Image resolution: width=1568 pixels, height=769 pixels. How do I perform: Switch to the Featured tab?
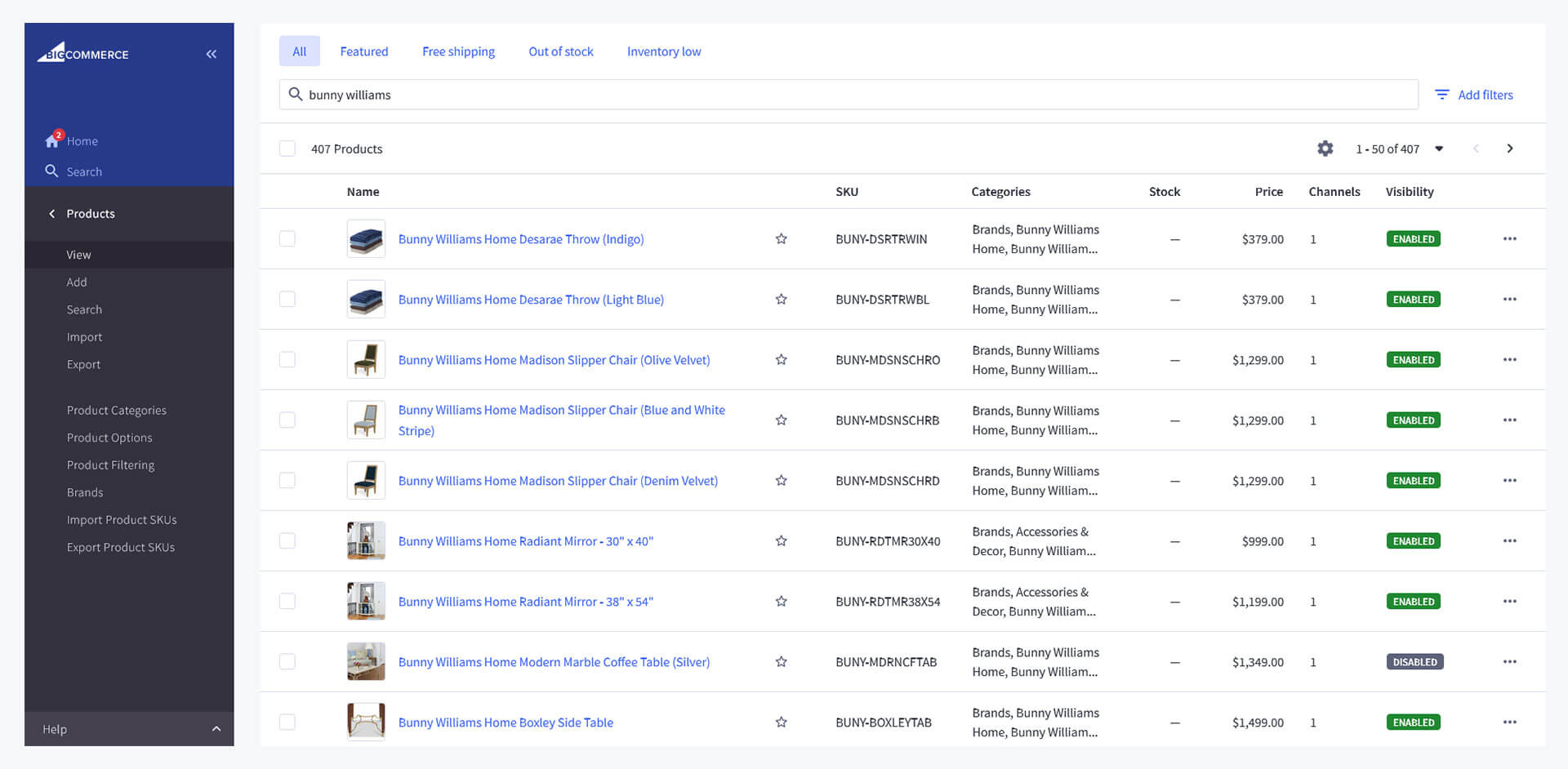pyautogui.click(x=364, y=51)
